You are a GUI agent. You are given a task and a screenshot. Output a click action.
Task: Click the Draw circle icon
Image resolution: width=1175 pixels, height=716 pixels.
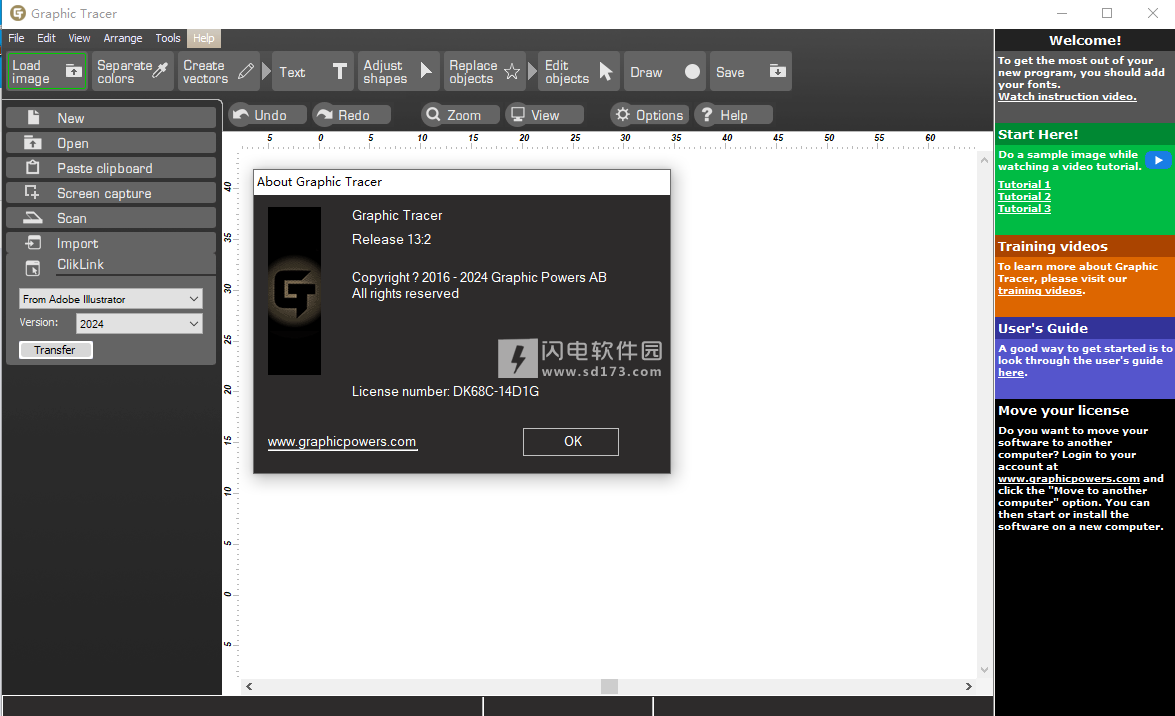692,71
